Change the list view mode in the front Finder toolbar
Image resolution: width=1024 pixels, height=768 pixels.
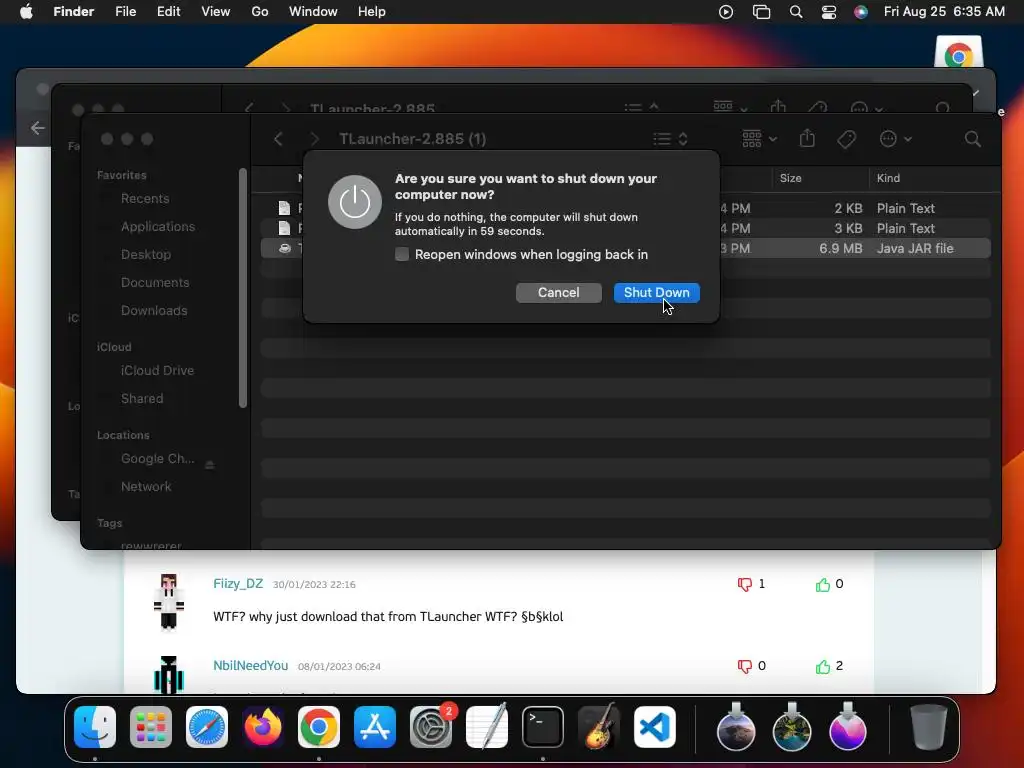pos(671,138)
